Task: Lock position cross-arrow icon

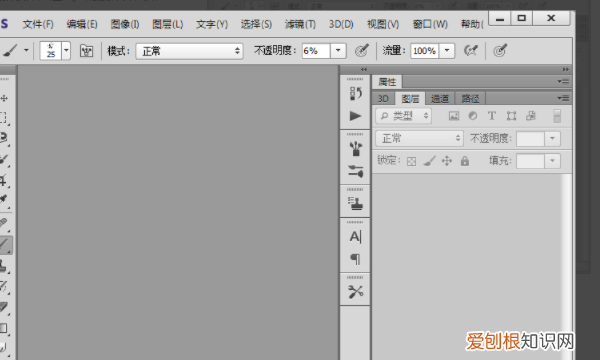Action: [447, 161]
